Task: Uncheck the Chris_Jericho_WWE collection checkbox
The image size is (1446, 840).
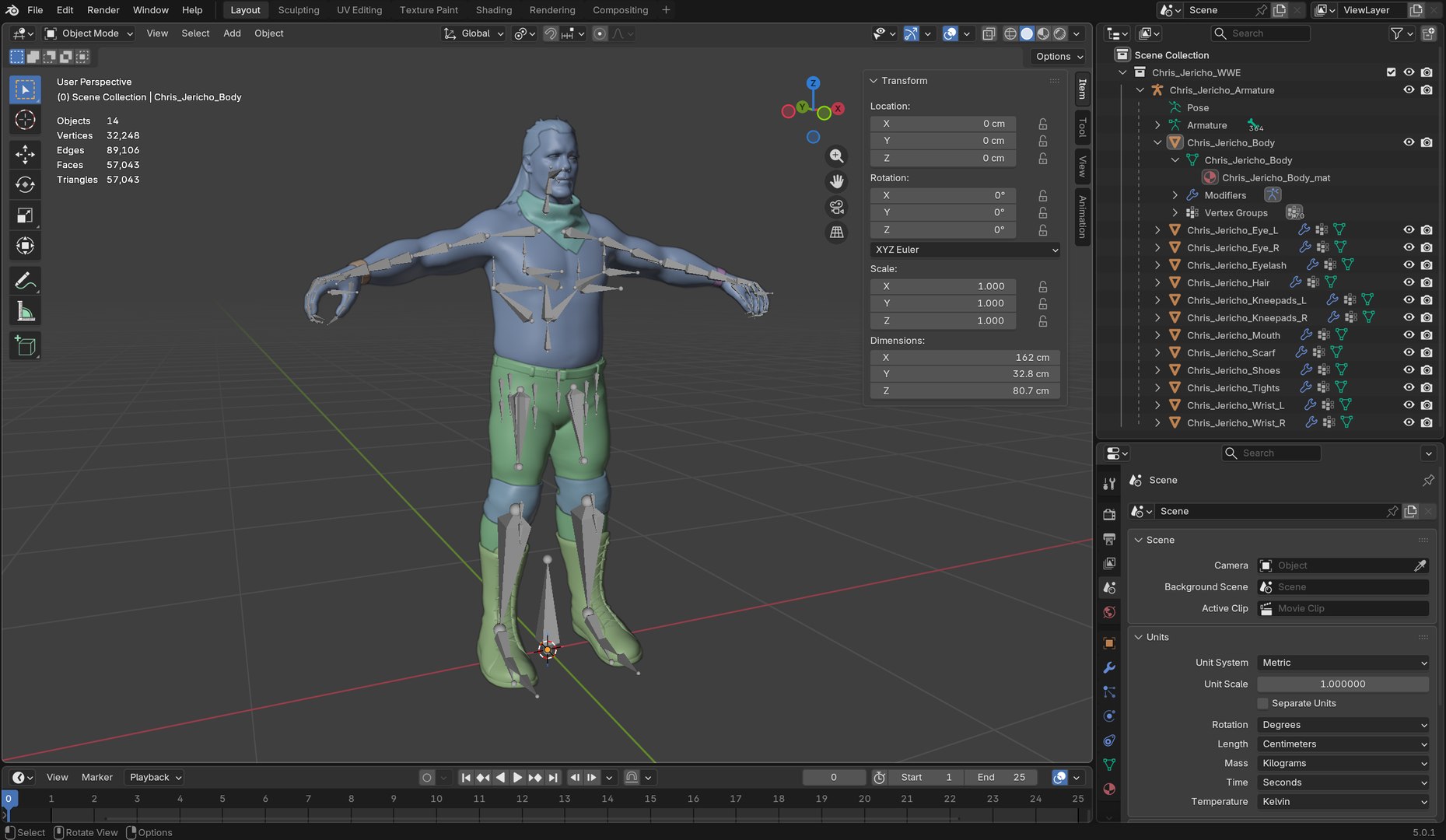Action: tap(1391, 72)
